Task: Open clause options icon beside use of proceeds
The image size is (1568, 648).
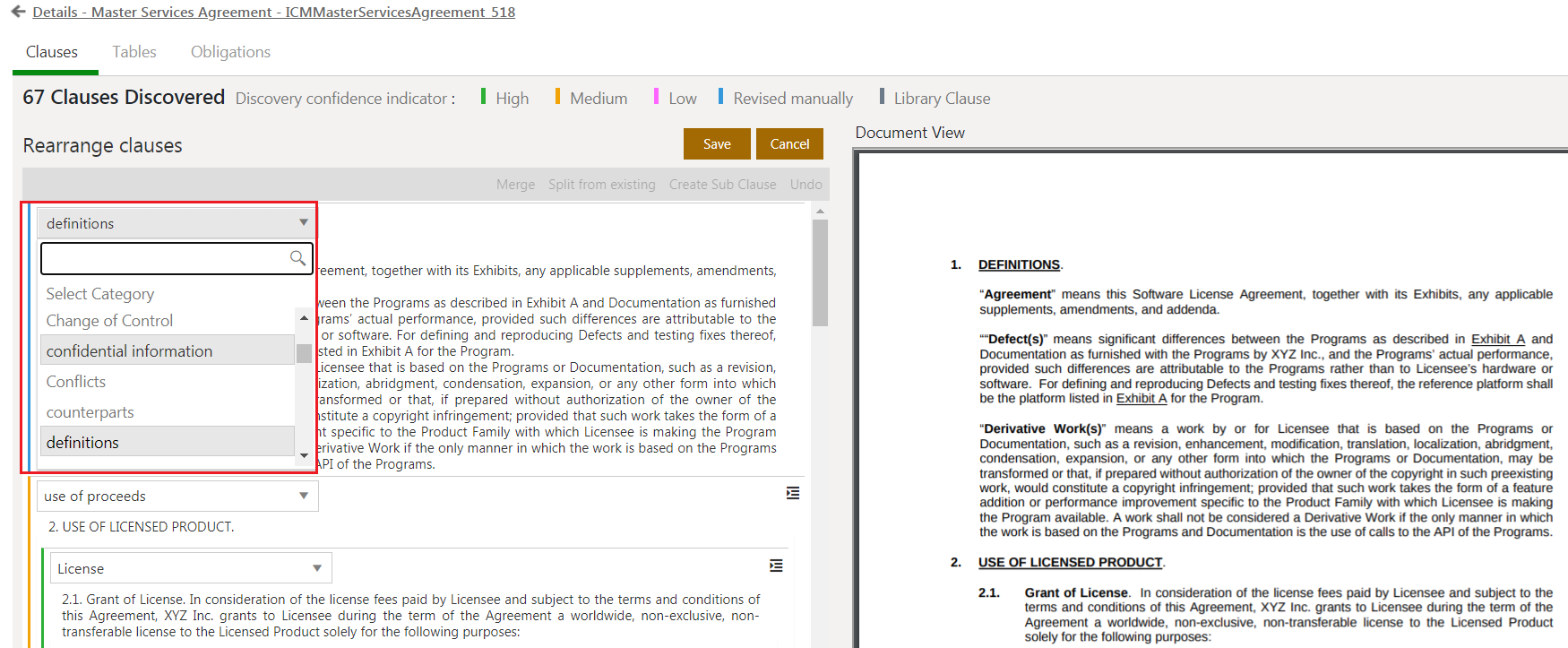Action: (x=793, y=493)
